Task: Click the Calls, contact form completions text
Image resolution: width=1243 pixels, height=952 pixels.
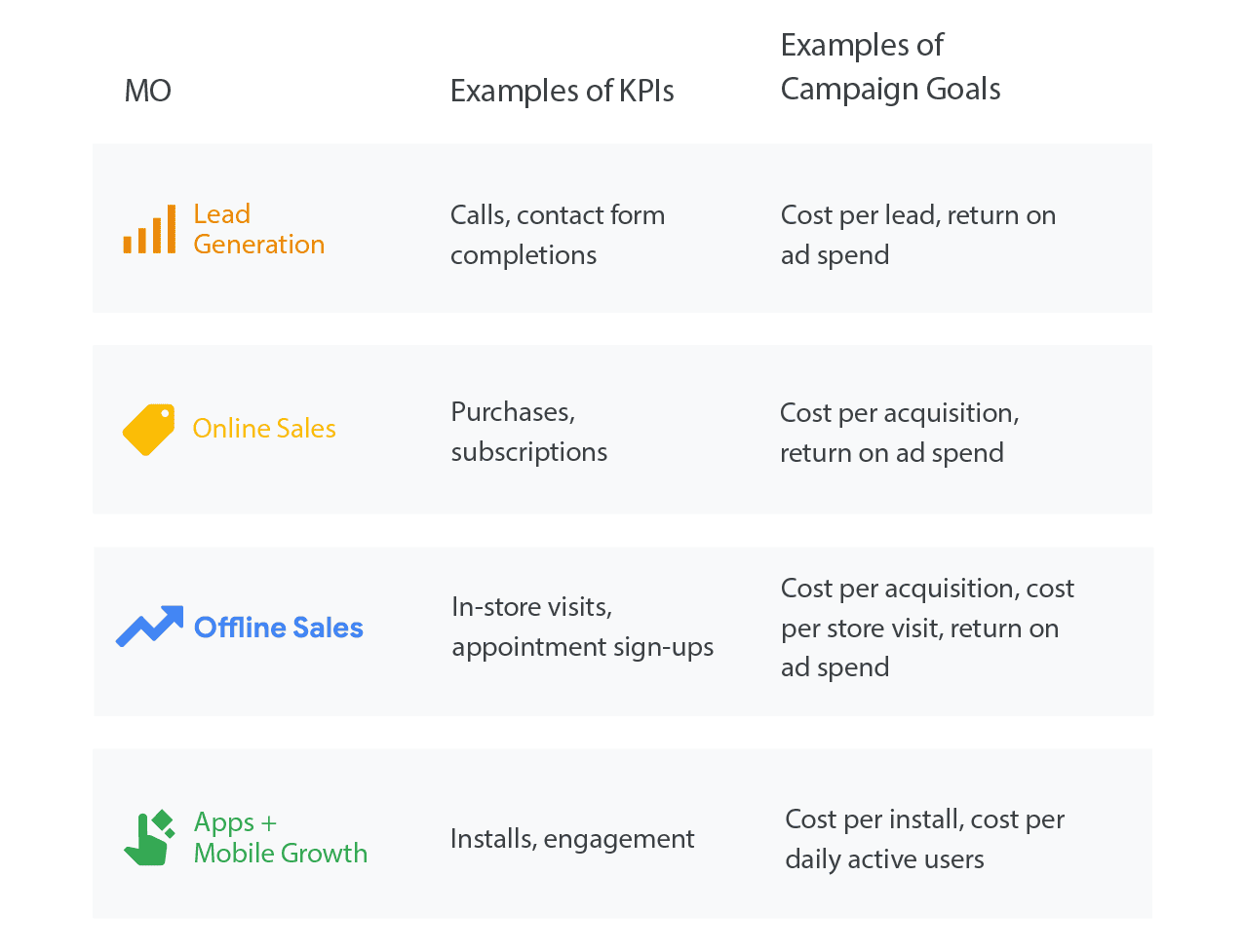Action: point(558,235)
